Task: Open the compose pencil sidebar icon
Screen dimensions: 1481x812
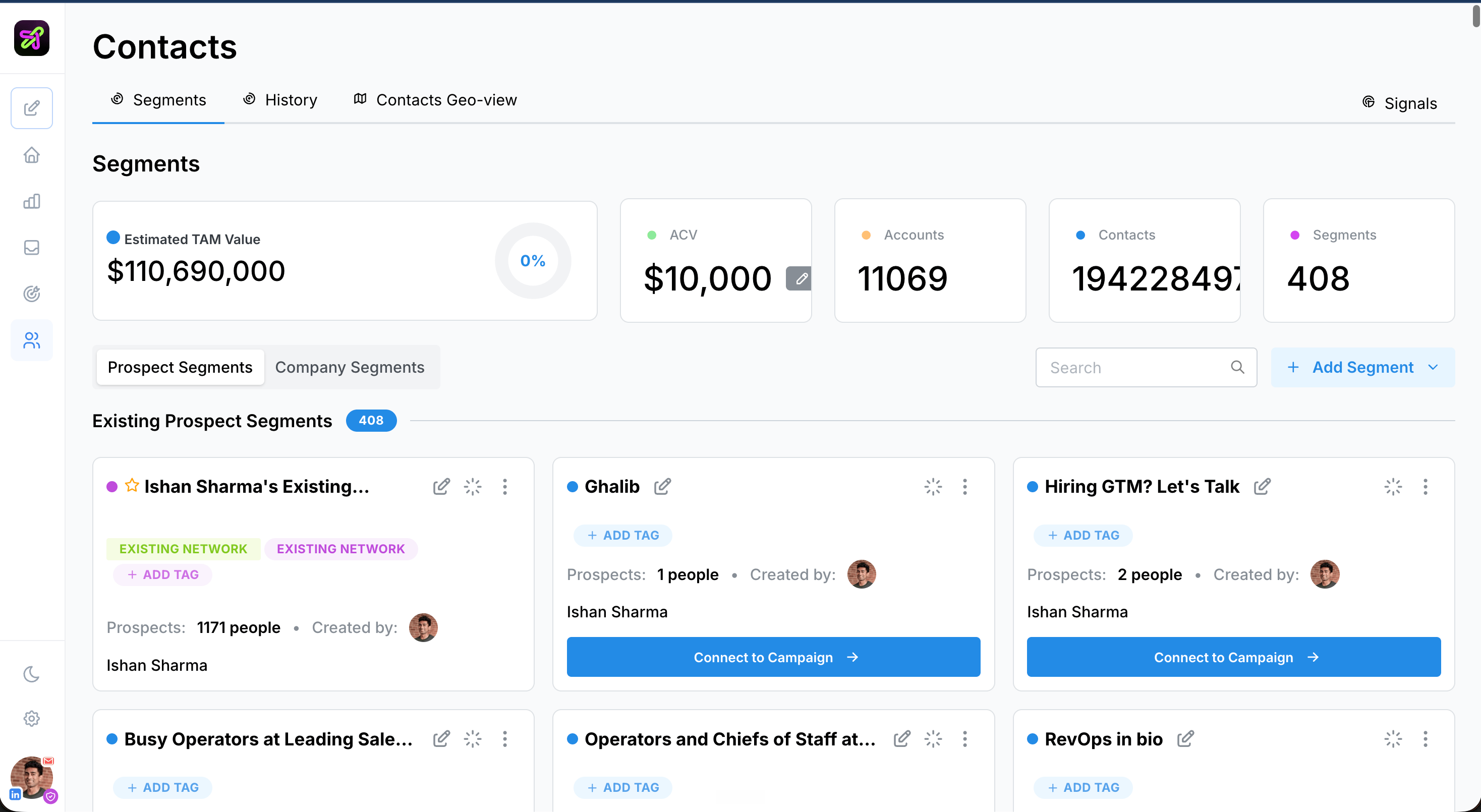Action: coord(32,108)
